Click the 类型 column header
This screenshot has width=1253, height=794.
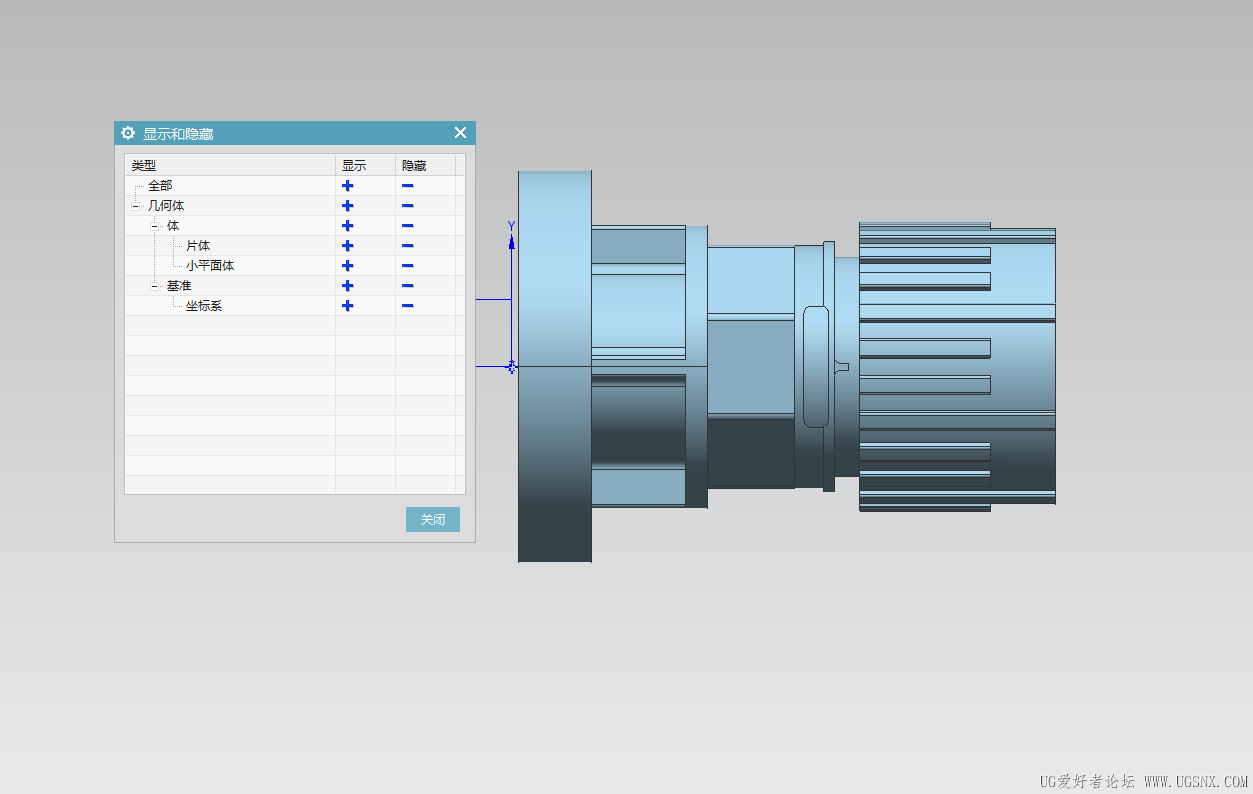click(230, 165)
